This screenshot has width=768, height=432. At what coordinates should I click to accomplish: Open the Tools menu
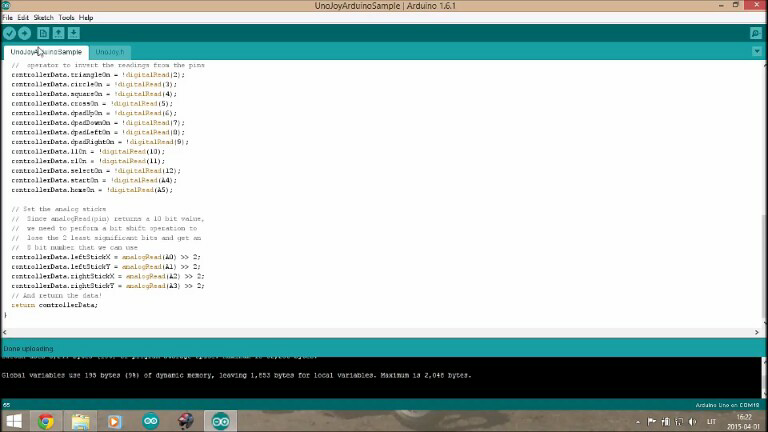point(66,18)
